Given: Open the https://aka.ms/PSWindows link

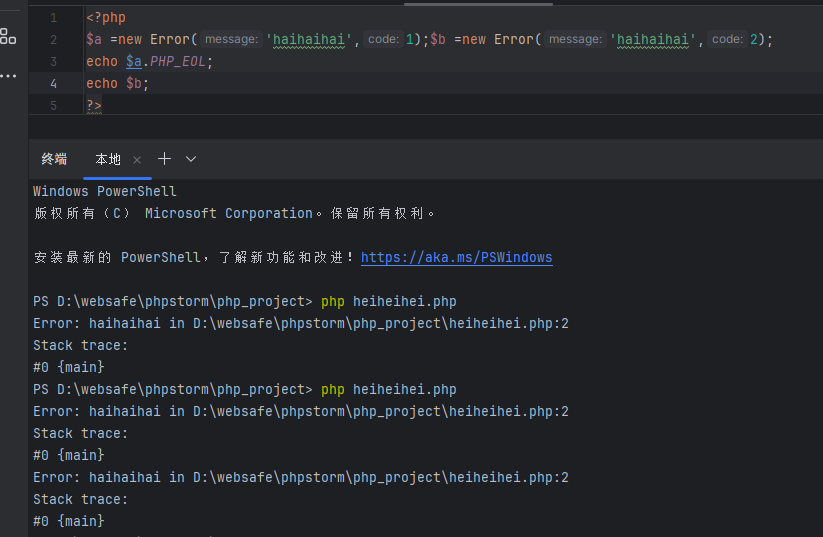Looking at the screenshot, I should tap(456, 257).
